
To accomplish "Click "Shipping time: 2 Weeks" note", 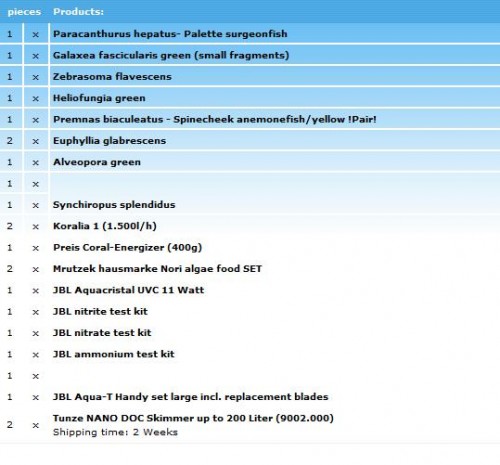I will pos(115,432).
